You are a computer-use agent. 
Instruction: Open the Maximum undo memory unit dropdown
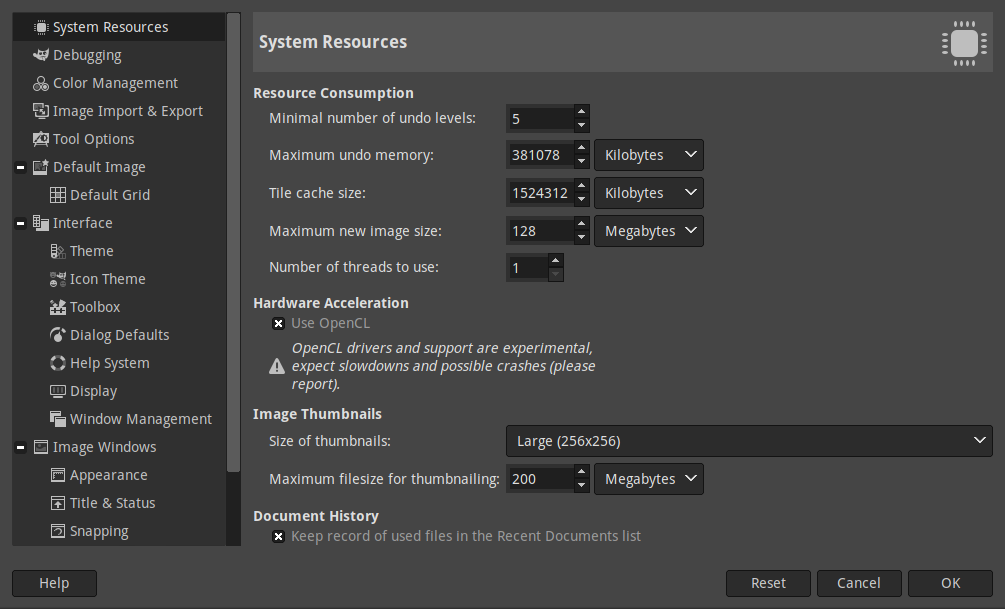click(649, 155)
